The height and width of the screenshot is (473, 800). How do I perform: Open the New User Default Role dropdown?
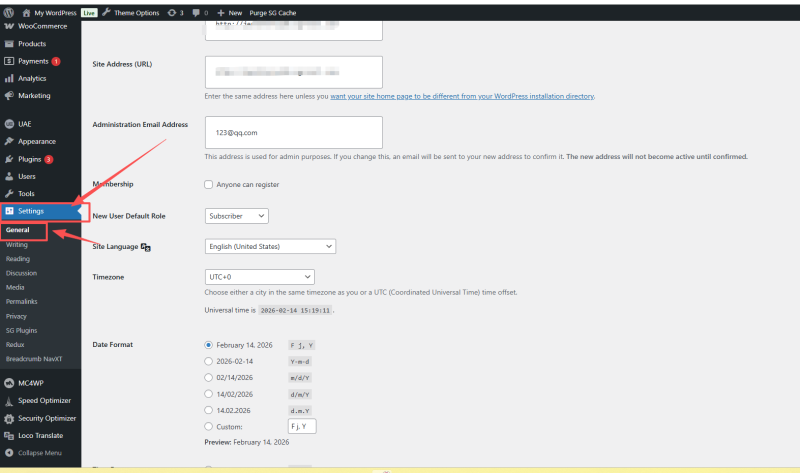point(236,216)
